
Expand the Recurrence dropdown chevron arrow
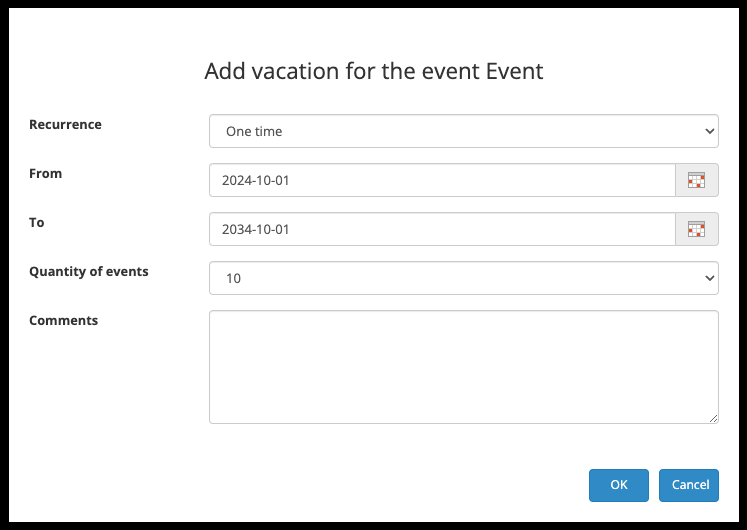[709, 131]
